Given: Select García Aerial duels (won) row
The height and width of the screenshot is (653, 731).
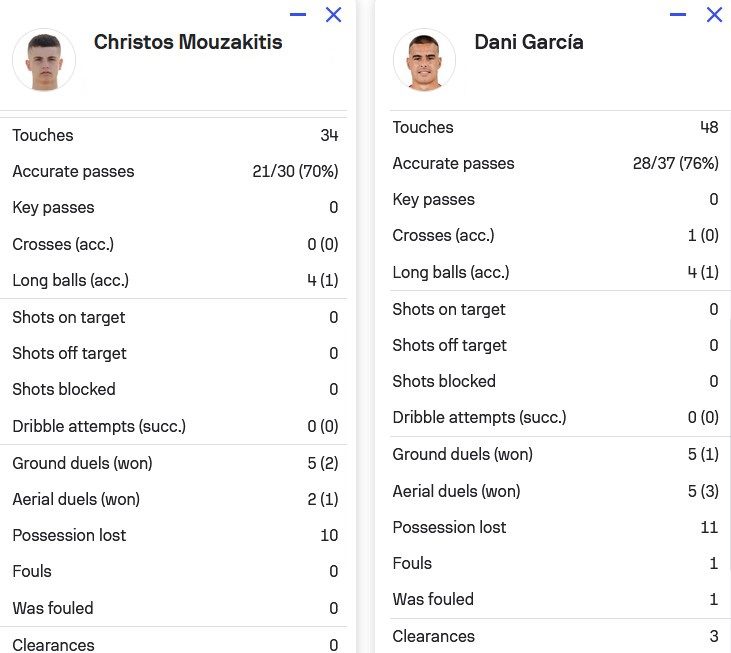Looking at the screenshot, I should 555,491.
